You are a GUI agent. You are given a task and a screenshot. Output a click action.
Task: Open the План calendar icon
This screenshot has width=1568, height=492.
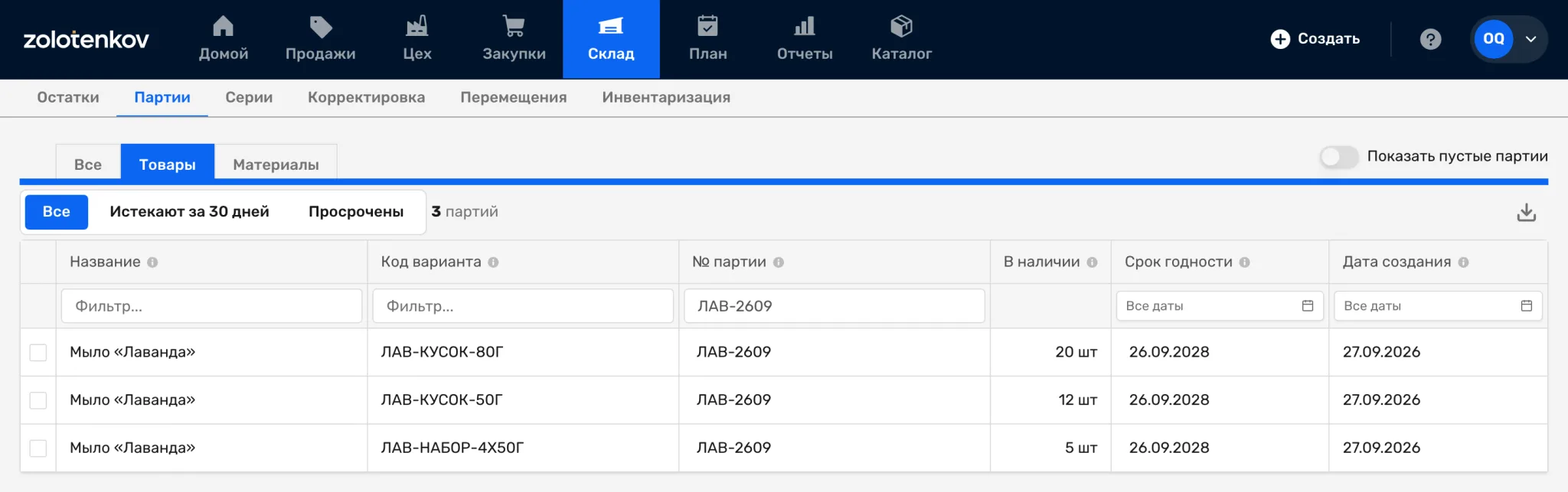tap(707, 27)
